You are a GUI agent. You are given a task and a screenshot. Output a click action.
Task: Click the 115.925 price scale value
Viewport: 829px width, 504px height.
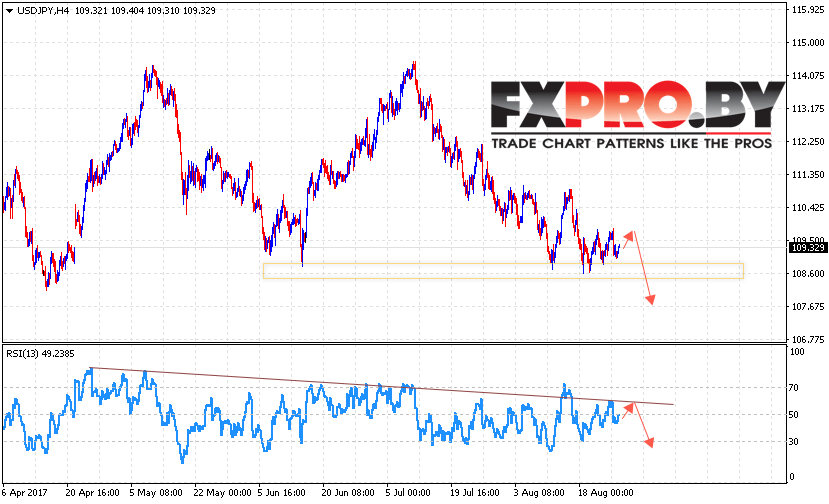point(808,10)
